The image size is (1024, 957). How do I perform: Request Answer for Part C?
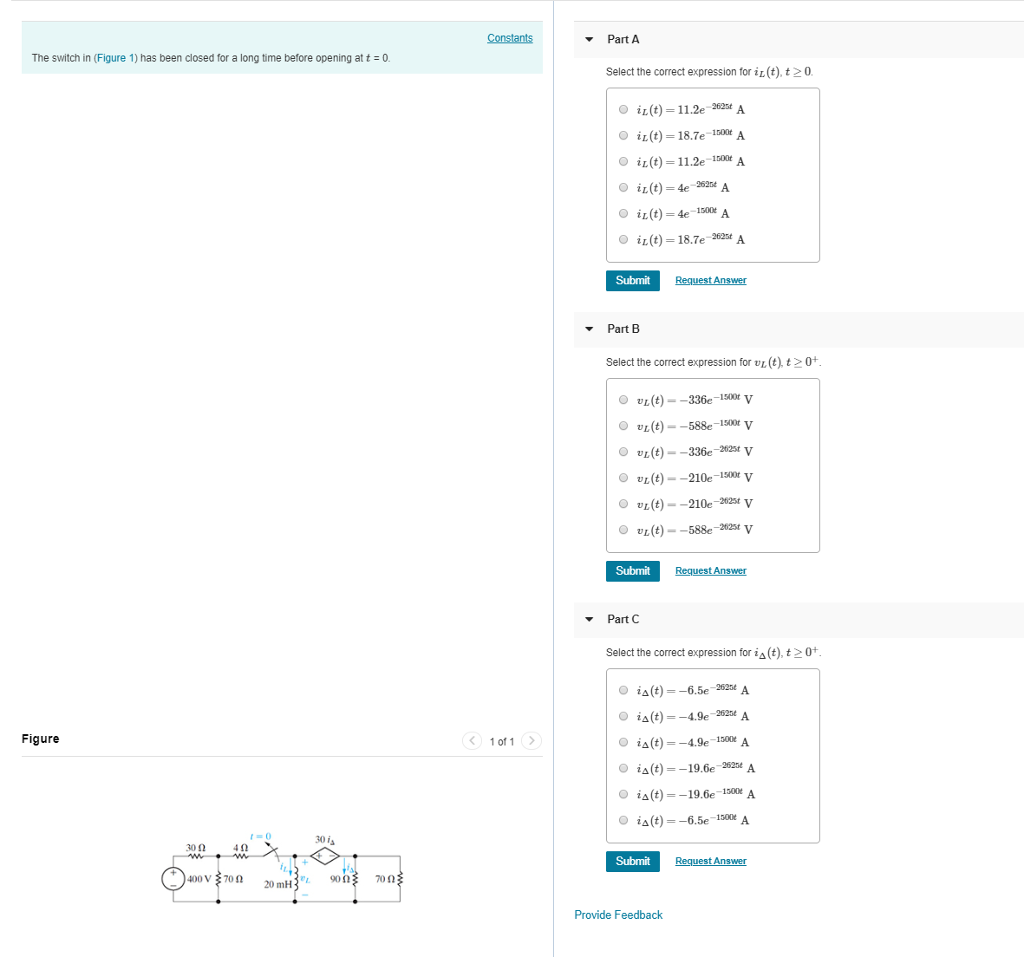[x=711, y=861]
